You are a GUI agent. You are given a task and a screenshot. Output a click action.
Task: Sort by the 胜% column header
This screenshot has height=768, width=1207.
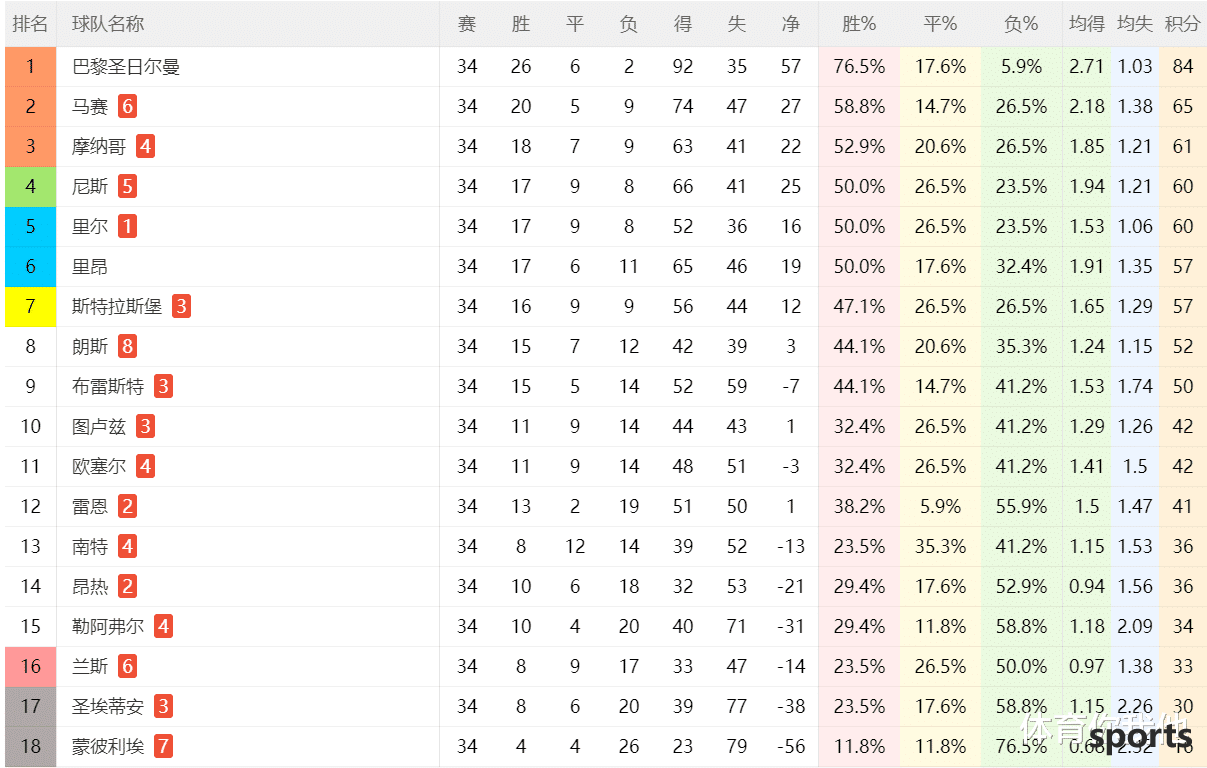click(x=859, y=24)
